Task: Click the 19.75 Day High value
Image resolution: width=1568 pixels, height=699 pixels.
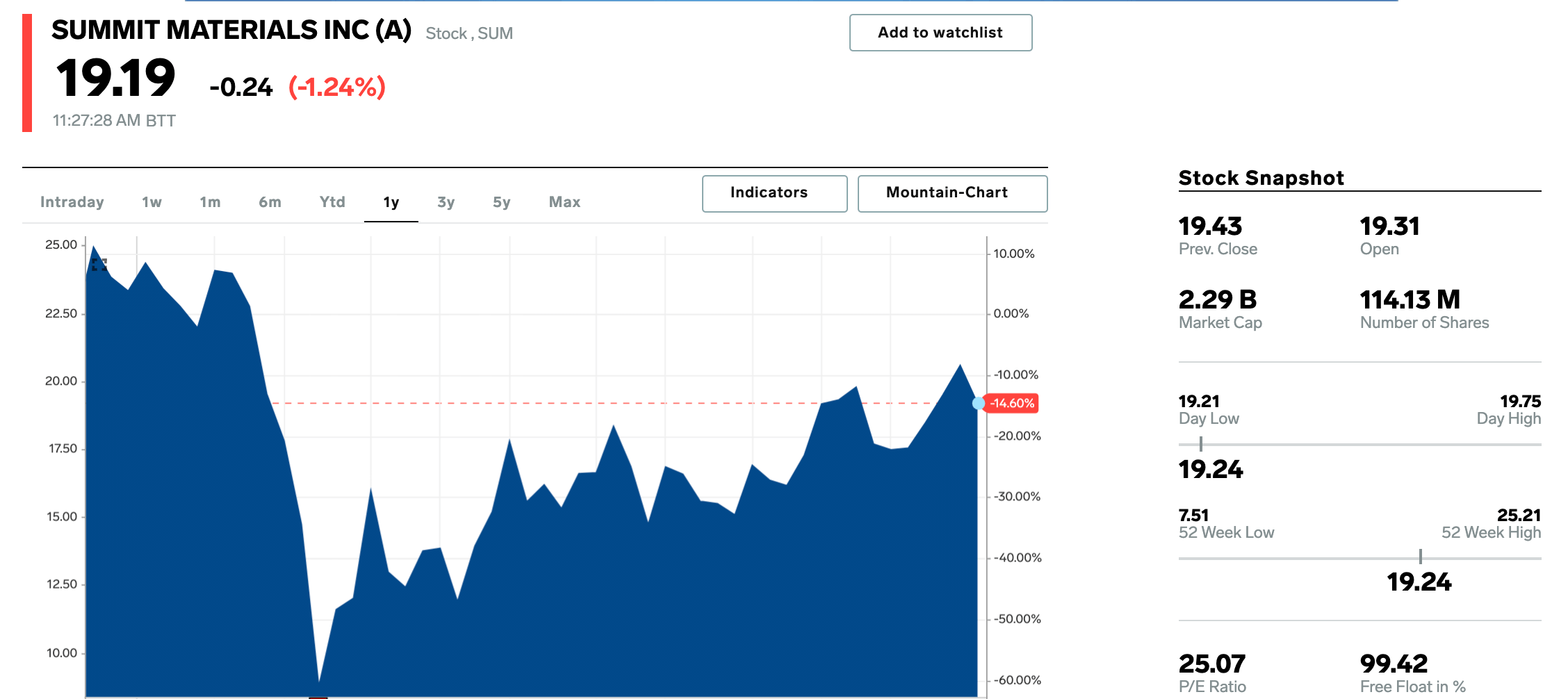Action: (x=1521, y=402)
